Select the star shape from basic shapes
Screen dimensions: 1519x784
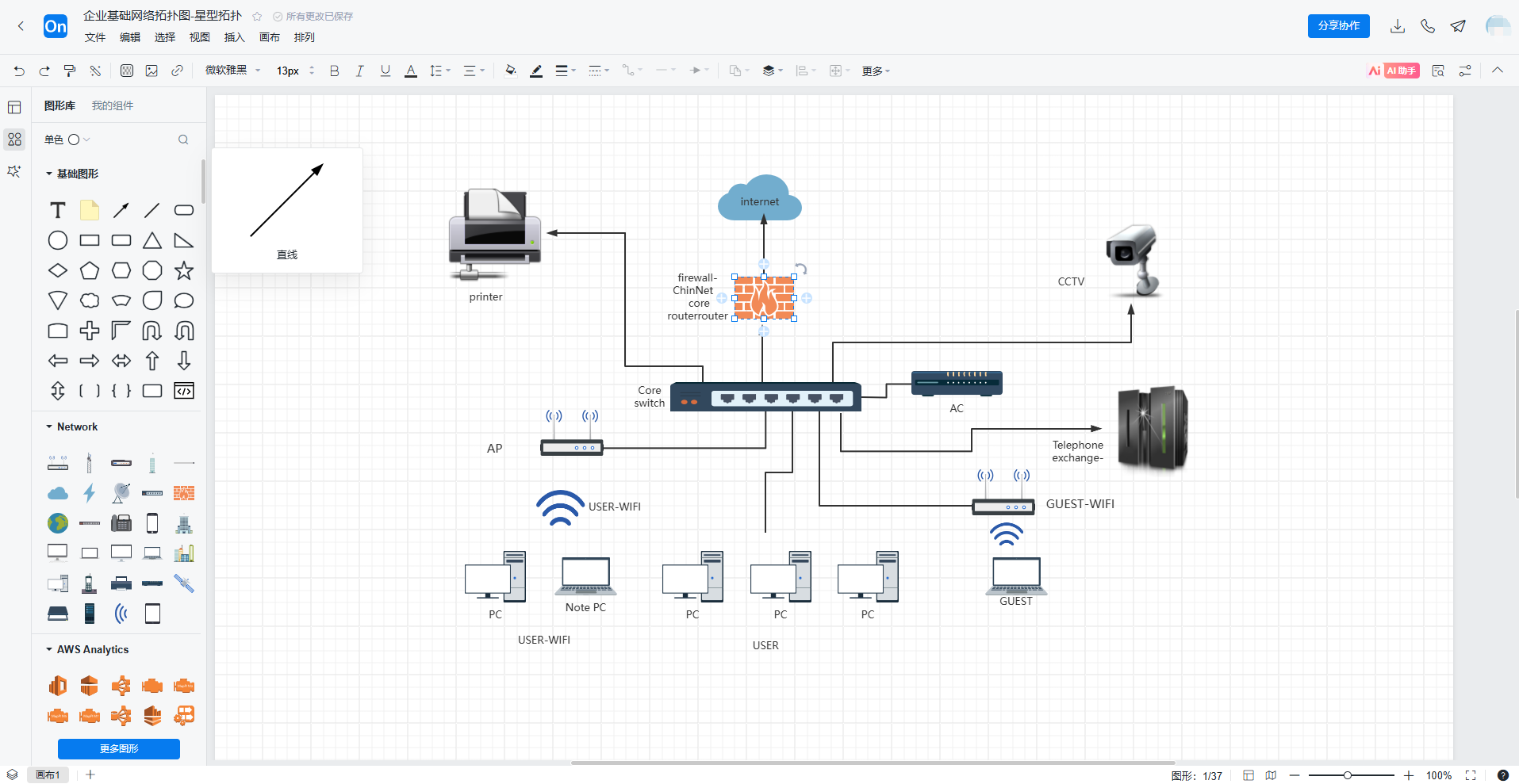(x=184, y=270)
